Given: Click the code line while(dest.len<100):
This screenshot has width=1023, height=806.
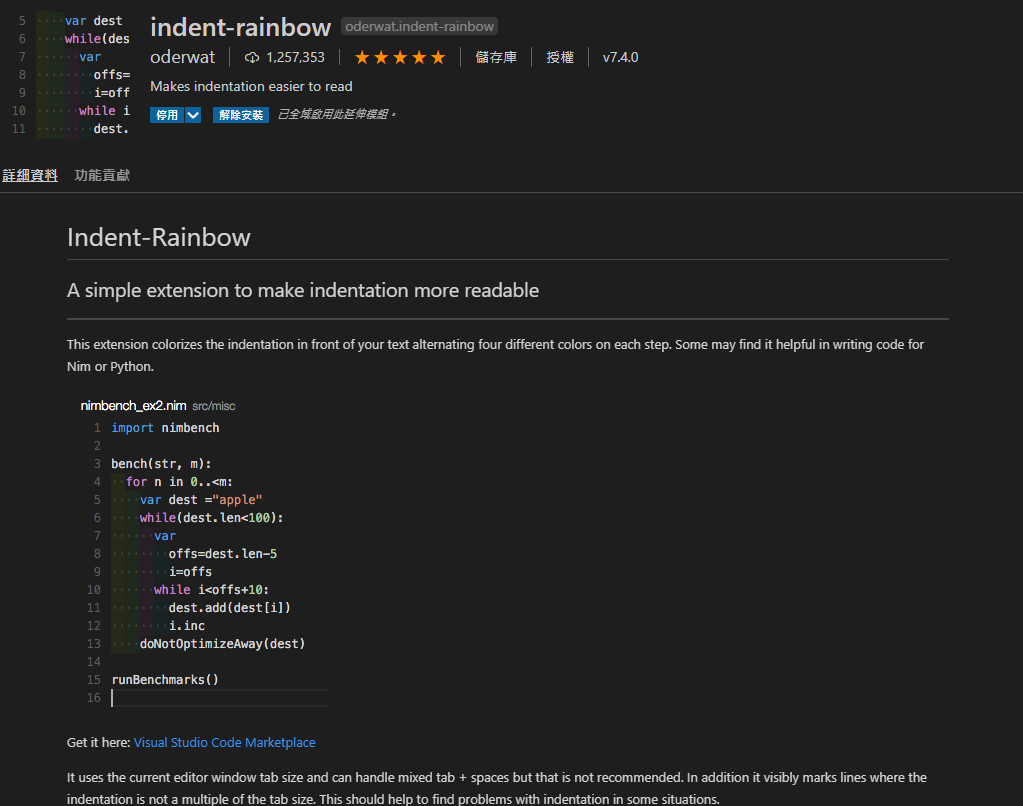Looking at the screenshot, I should point(211,518).
